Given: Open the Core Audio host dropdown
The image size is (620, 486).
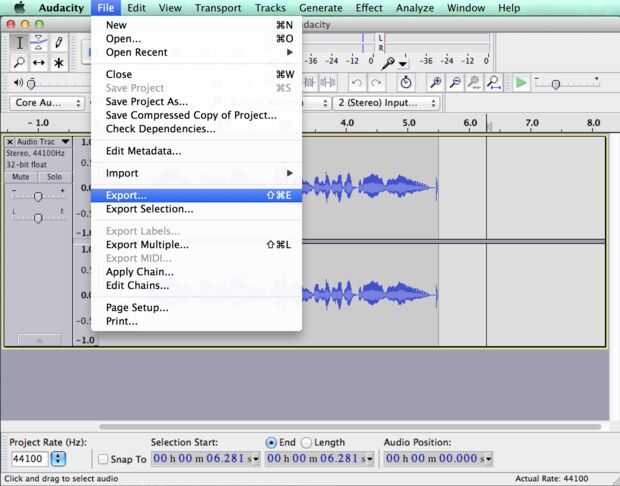Looking at the screenshot, I should [x=47, y=103].
